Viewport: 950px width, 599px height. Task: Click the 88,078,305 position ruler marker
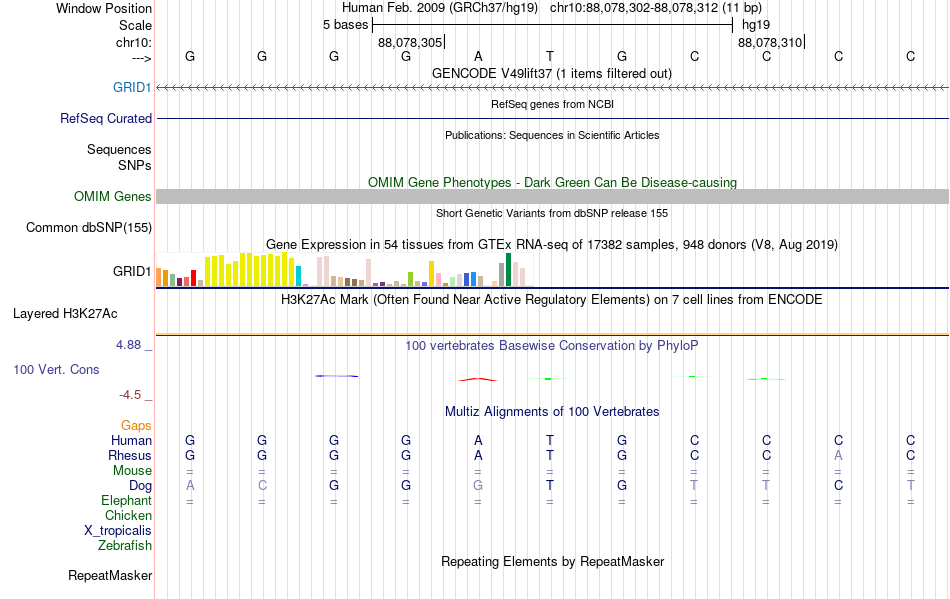pos(411,42)
